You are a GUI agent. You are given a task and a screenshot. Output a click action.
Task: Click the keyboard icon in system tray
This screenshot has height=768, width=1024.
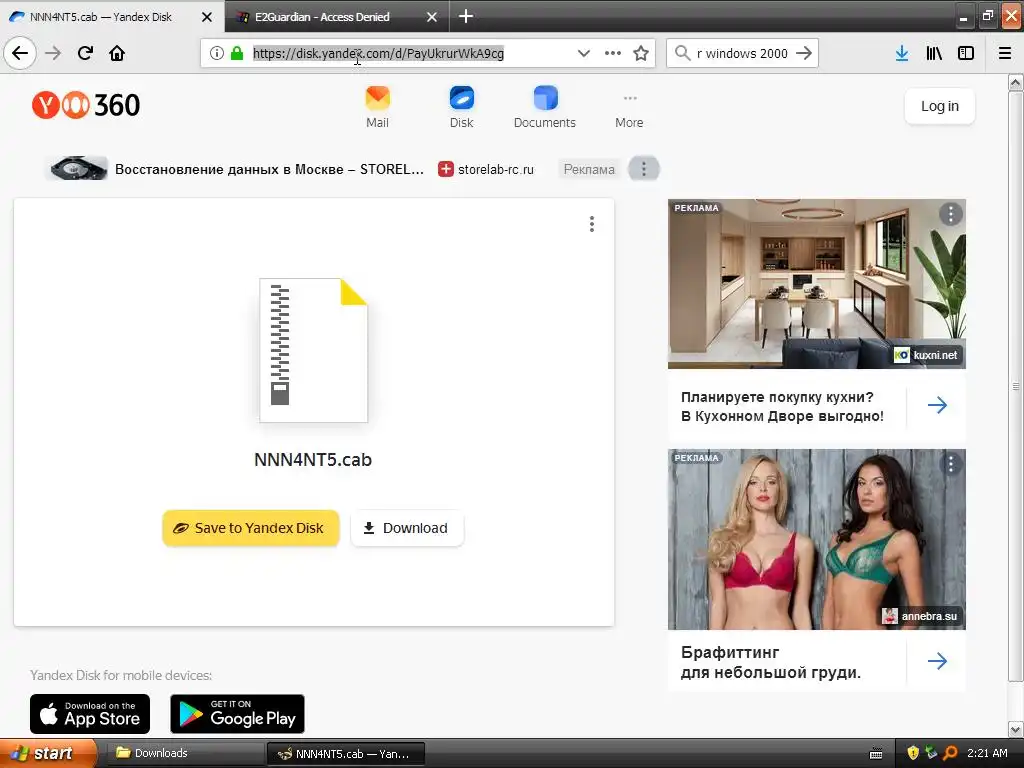pos(876,754)
